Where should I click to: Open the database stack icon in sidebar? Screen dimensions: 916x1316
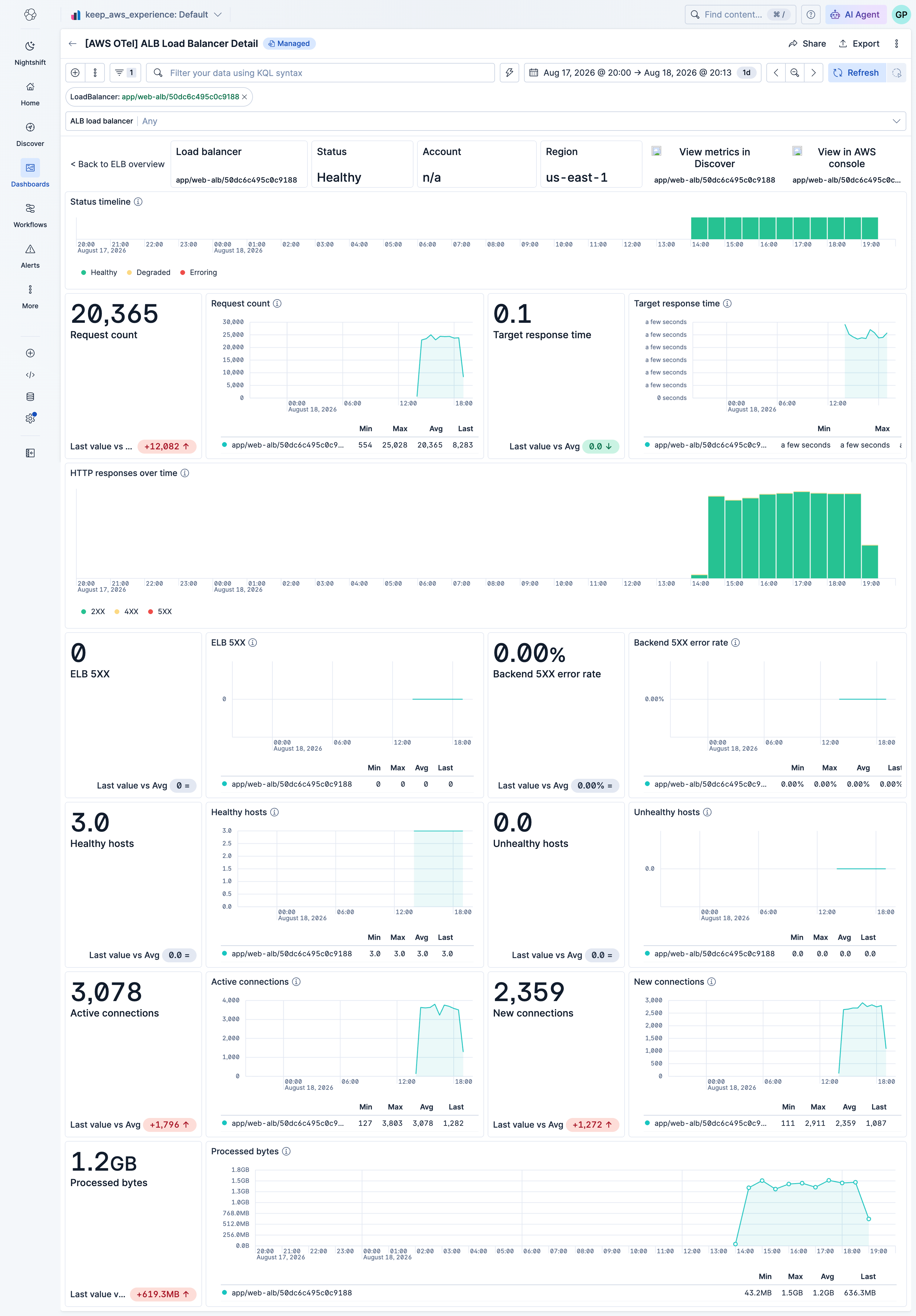coord(30,397)
